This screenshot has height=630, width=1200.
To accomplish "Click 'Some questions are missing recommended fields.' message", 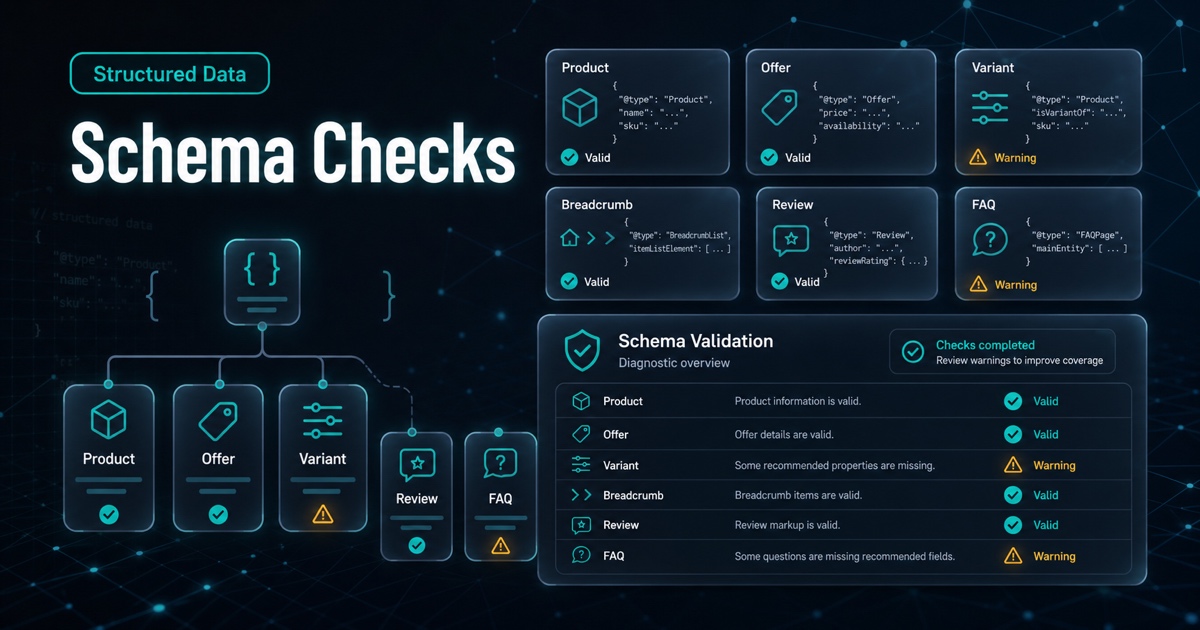I will [845, 556].
